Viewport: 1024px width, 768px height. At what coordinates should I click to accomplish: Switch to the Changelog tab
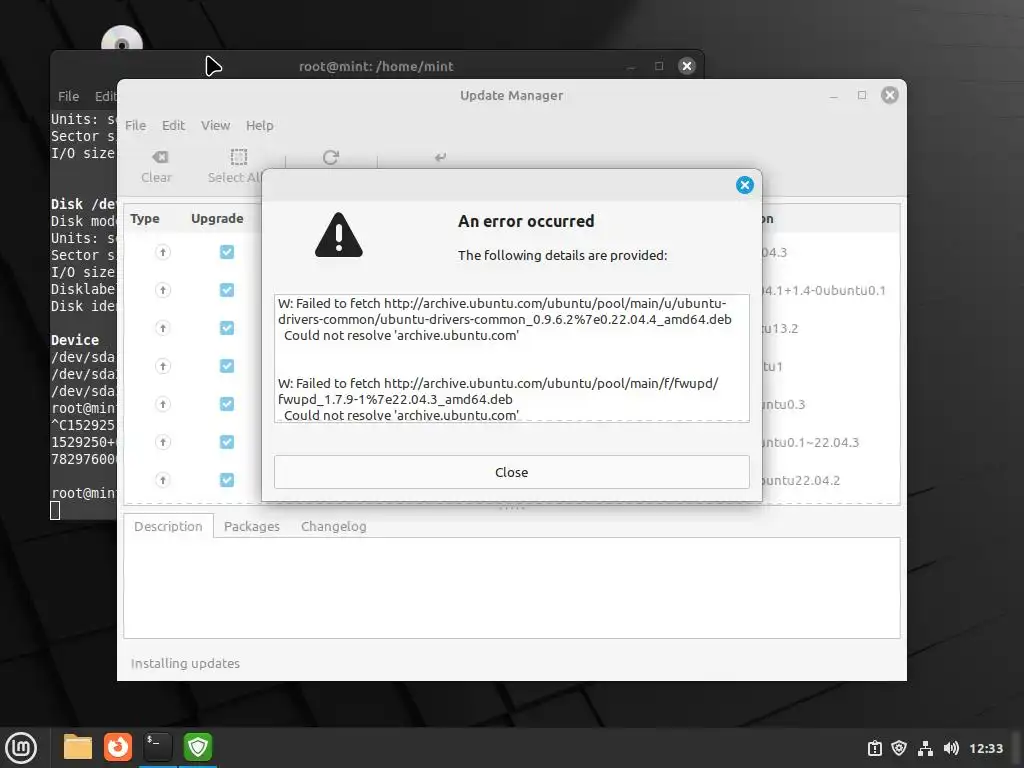point(333,526)
